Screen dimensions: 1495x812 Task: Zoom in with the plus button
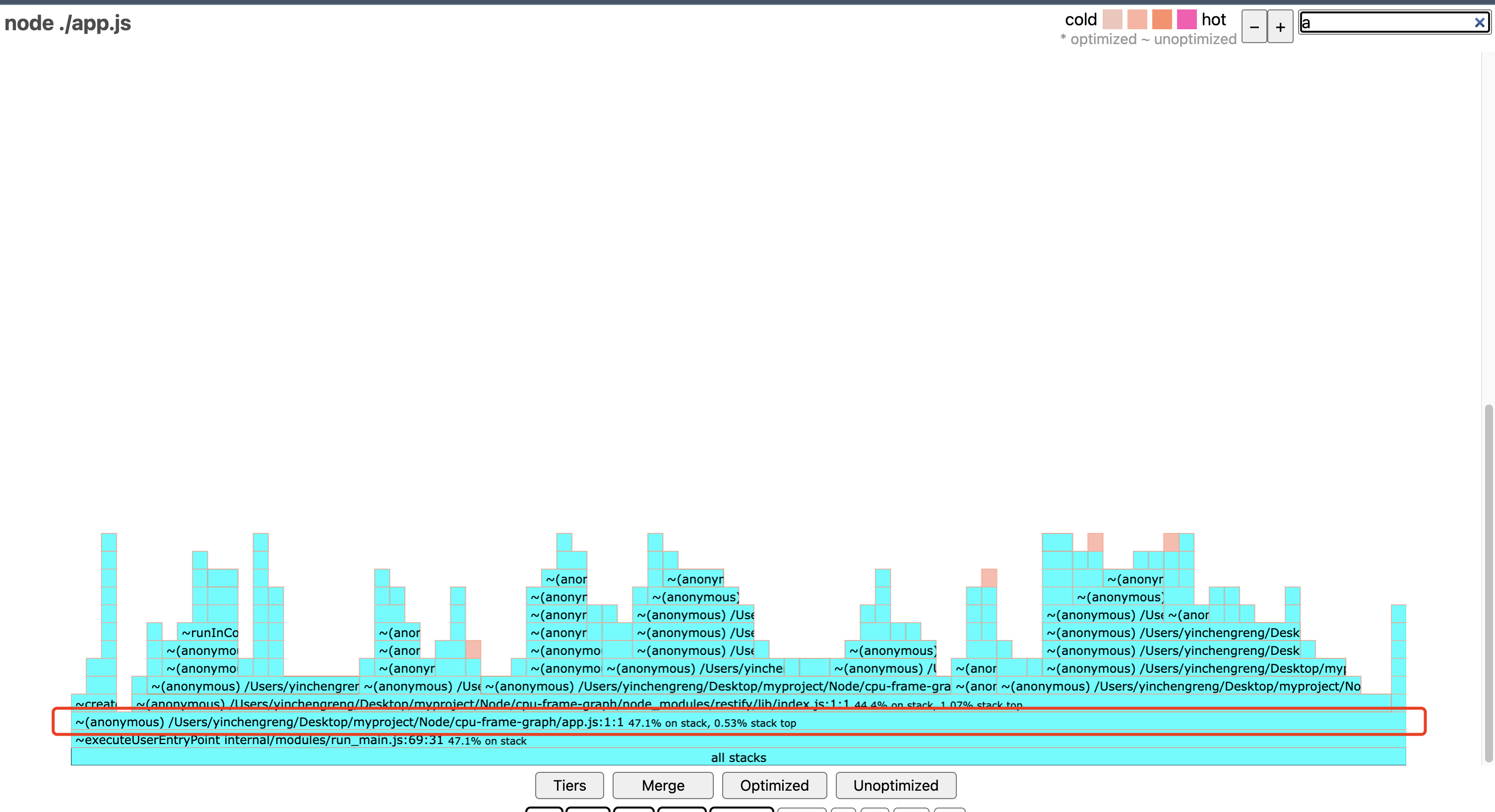coord(1280,27)
